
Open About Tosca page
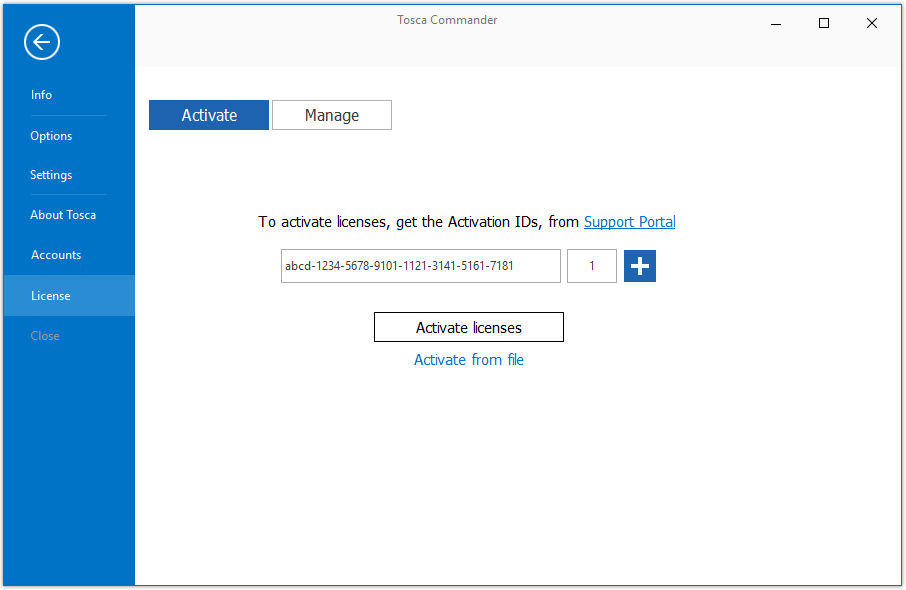point(63,215)
